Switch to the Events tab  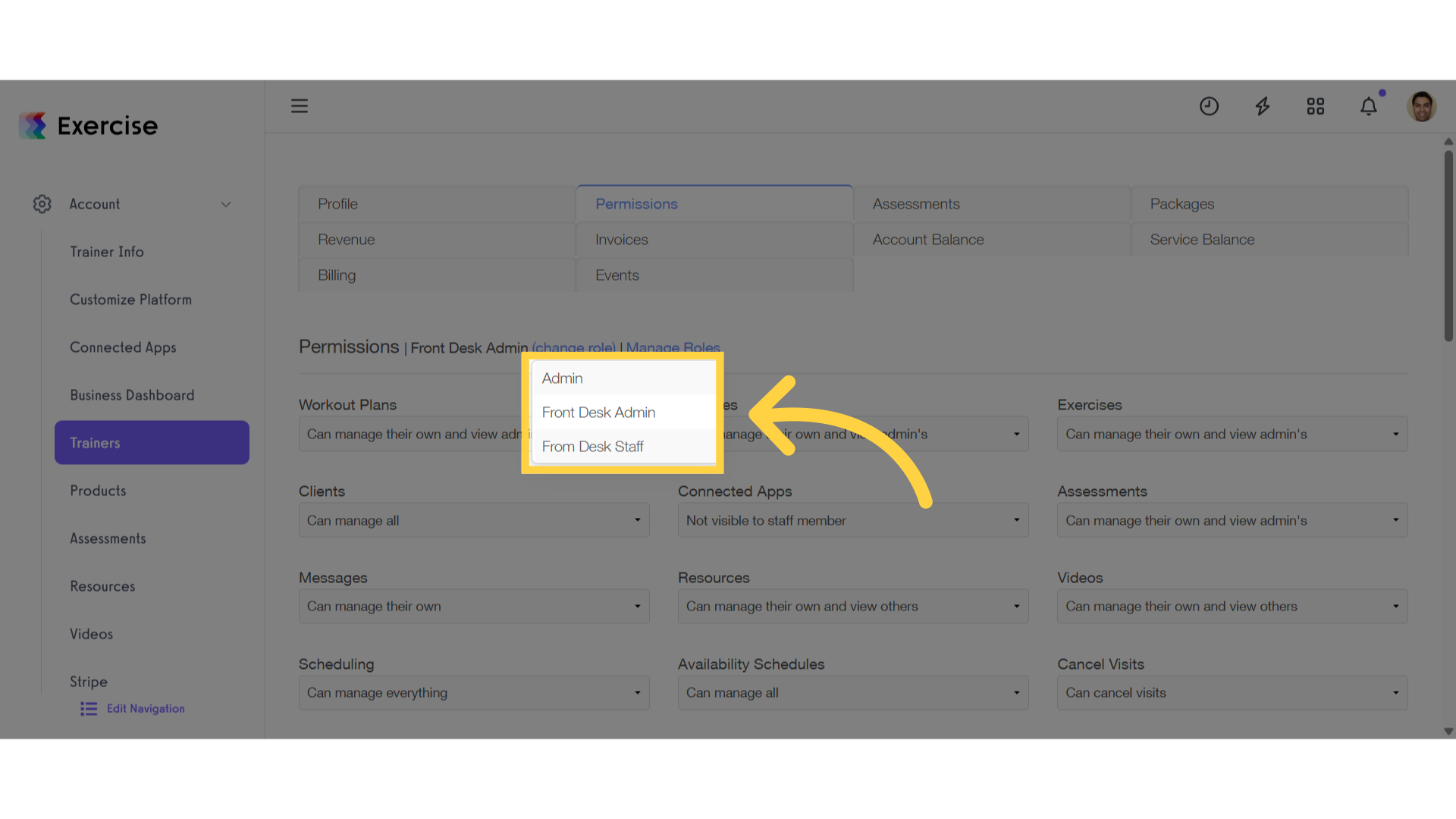click(714, 275)
